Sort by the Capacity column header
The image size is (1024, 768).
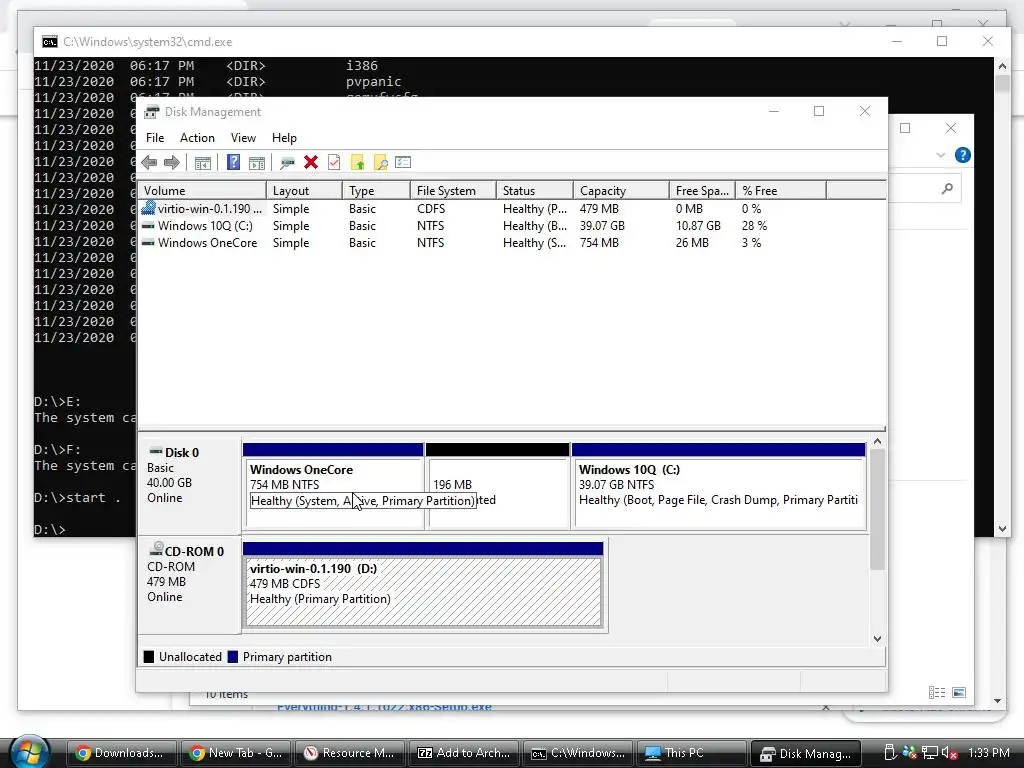(622, 191)
